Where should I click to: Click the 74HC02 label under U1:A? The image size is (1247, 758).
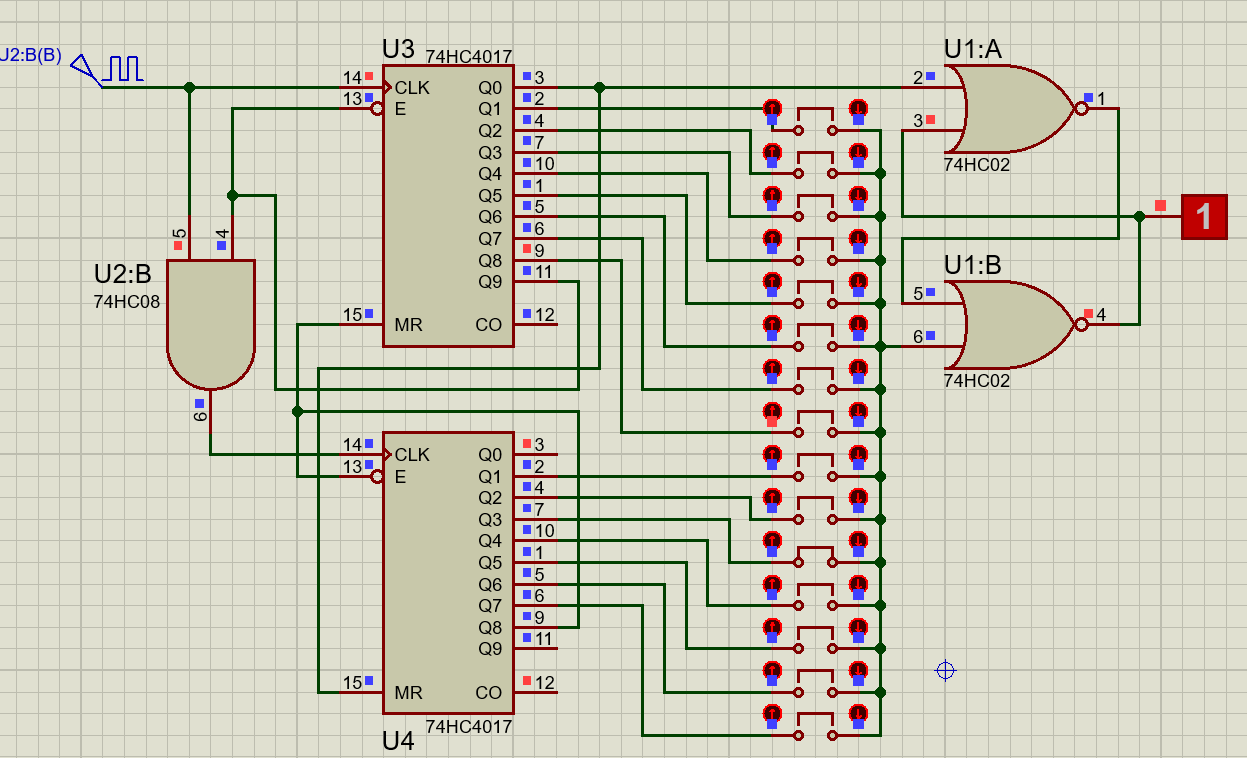click(977, 165)
